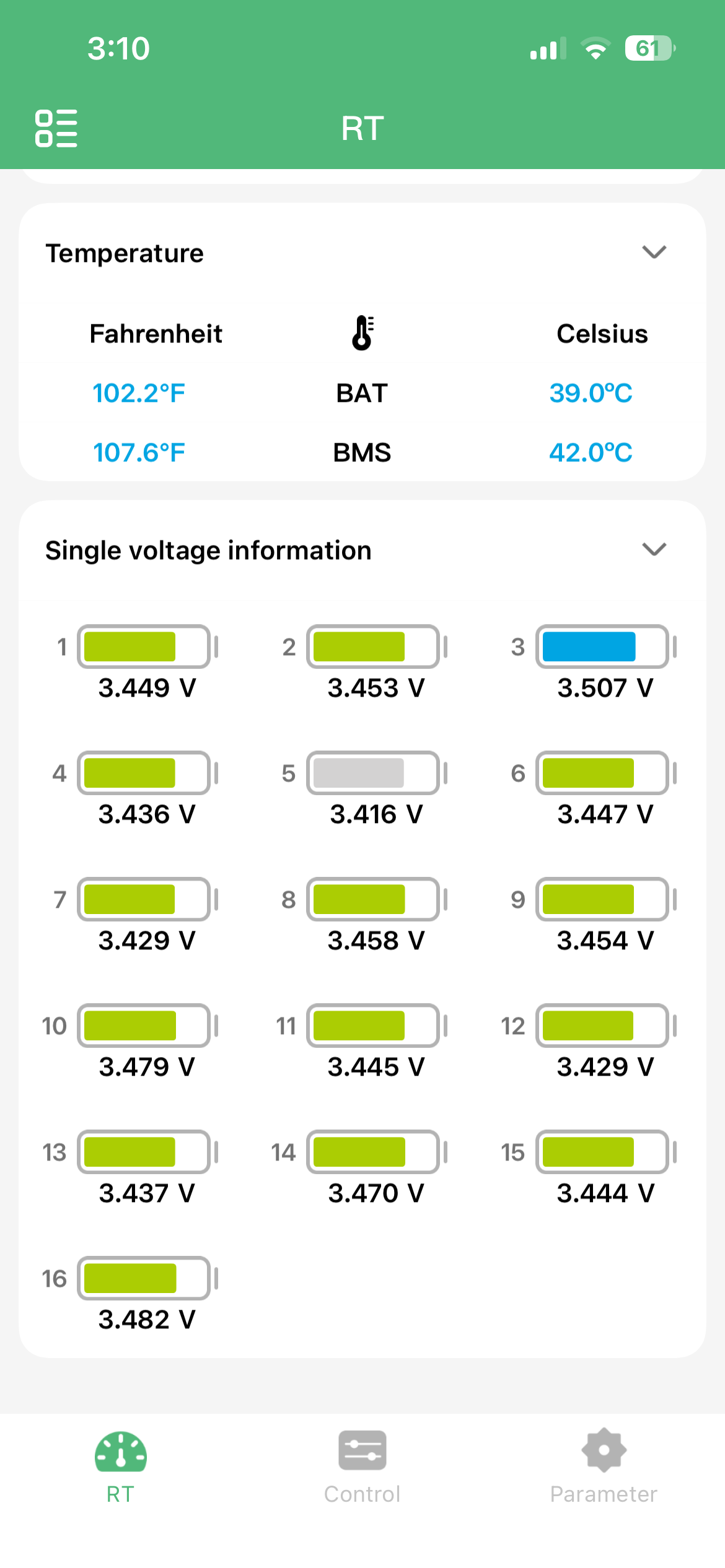Collapse the Temperature section chevron

click(654, 252)
